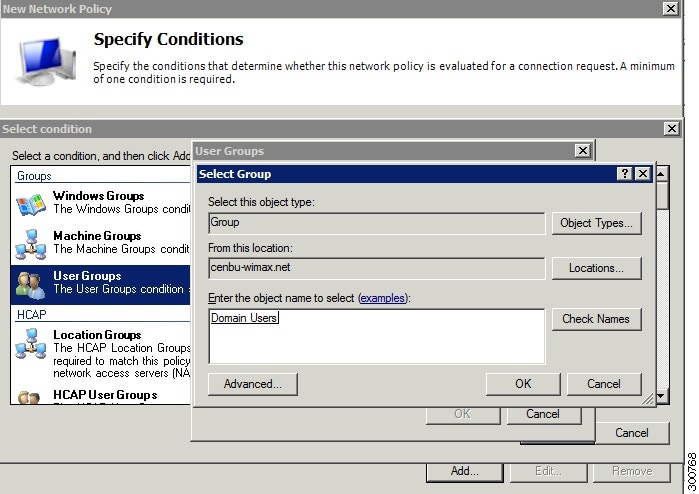The width and height of the screenshot is (699, 494).
Task: Select the Windows Groups condition
Action: coord(101,202)
